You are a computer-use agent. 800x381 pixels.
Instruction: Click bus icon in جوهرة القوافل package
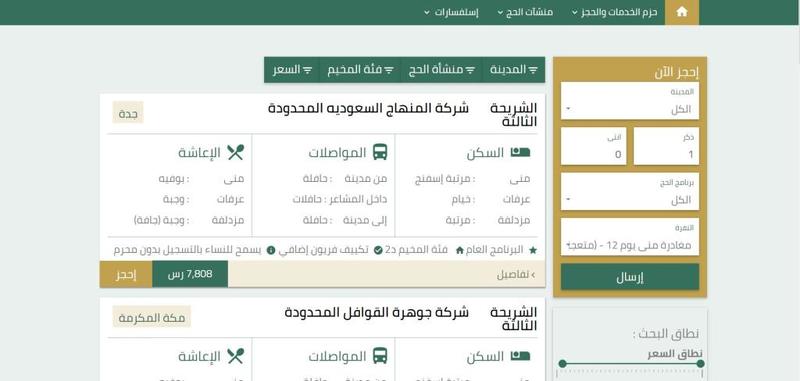click(380, 356)
